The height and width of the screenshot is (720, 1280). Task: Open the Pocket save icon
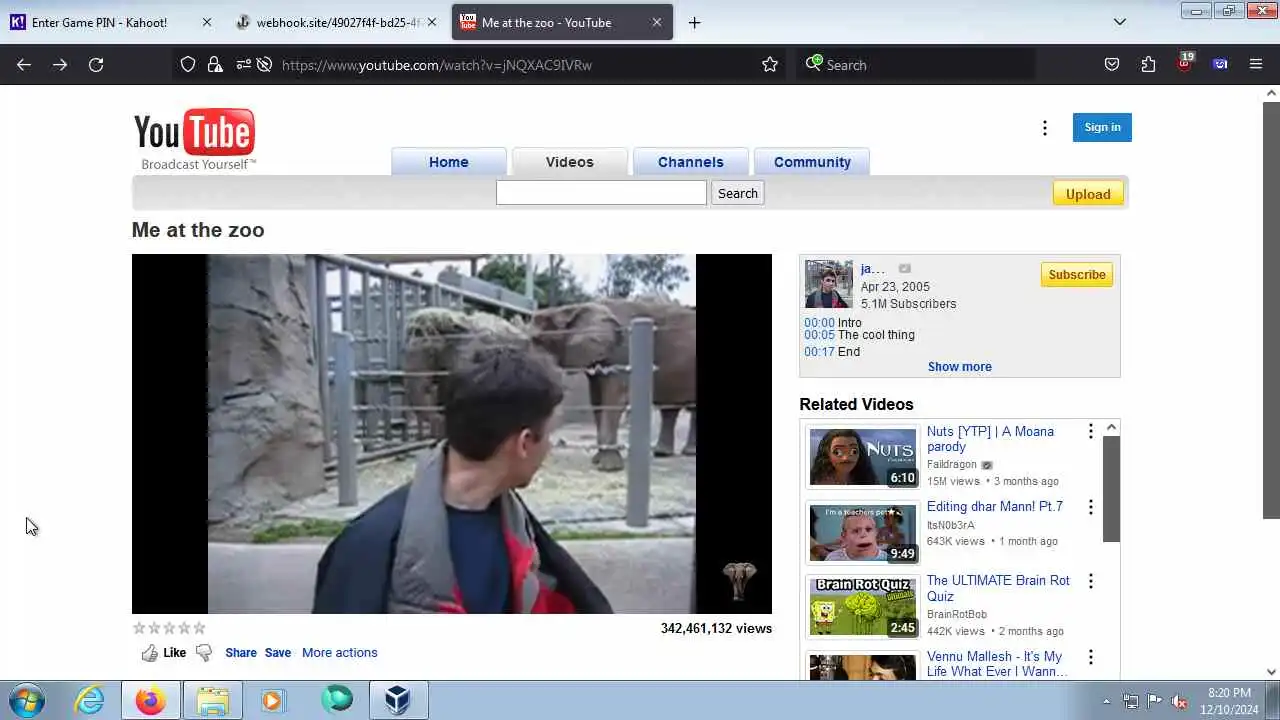[1112, 65]
